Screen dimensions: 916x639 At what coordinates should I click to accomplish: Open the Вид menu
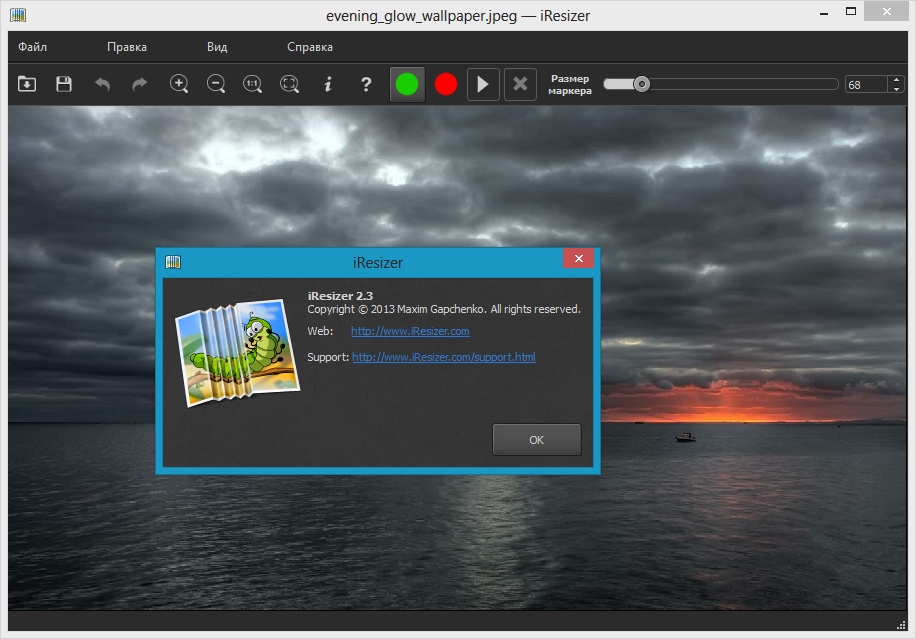tap(217, 47)
